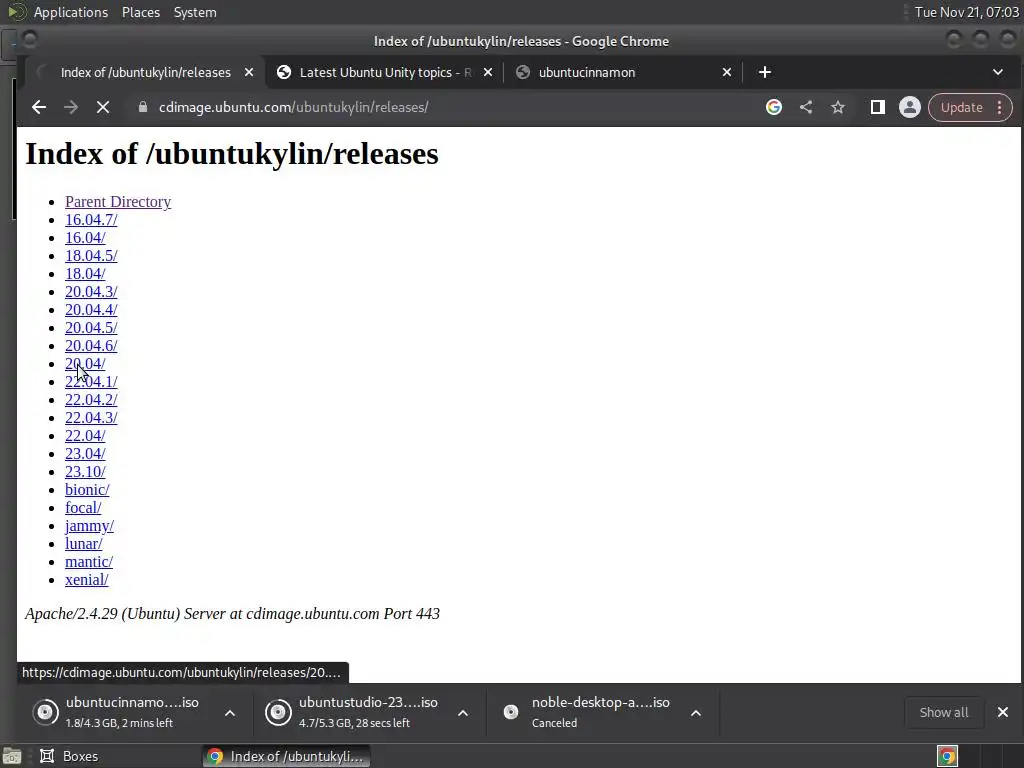This screenshot has width=1024, height=768.
Task: Click the address bar URL field
Action: point(451,107)
